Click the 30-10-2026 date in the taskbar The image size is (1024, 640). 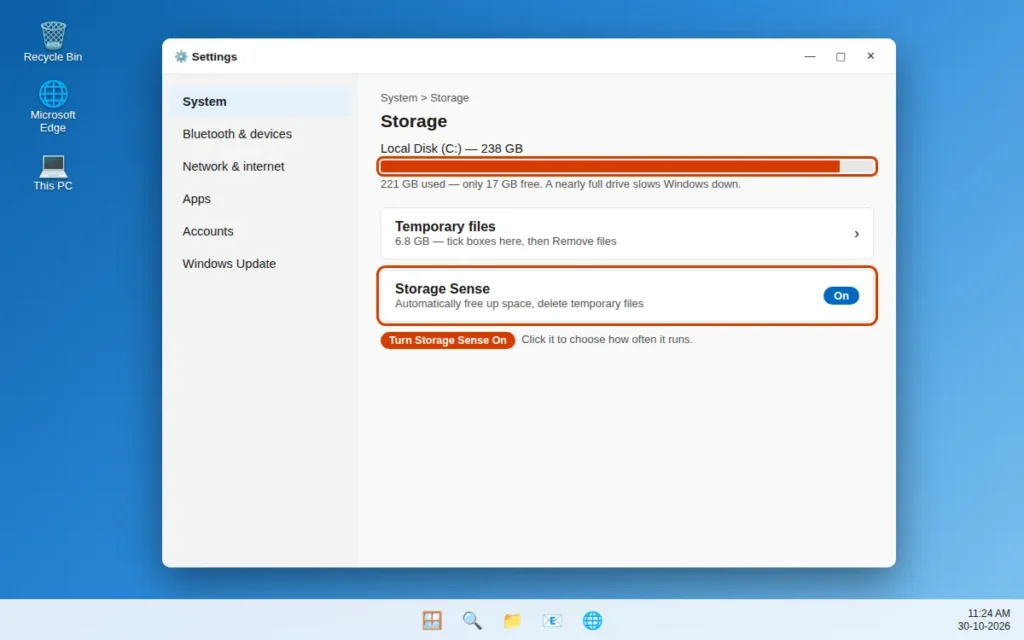[984, 626]
